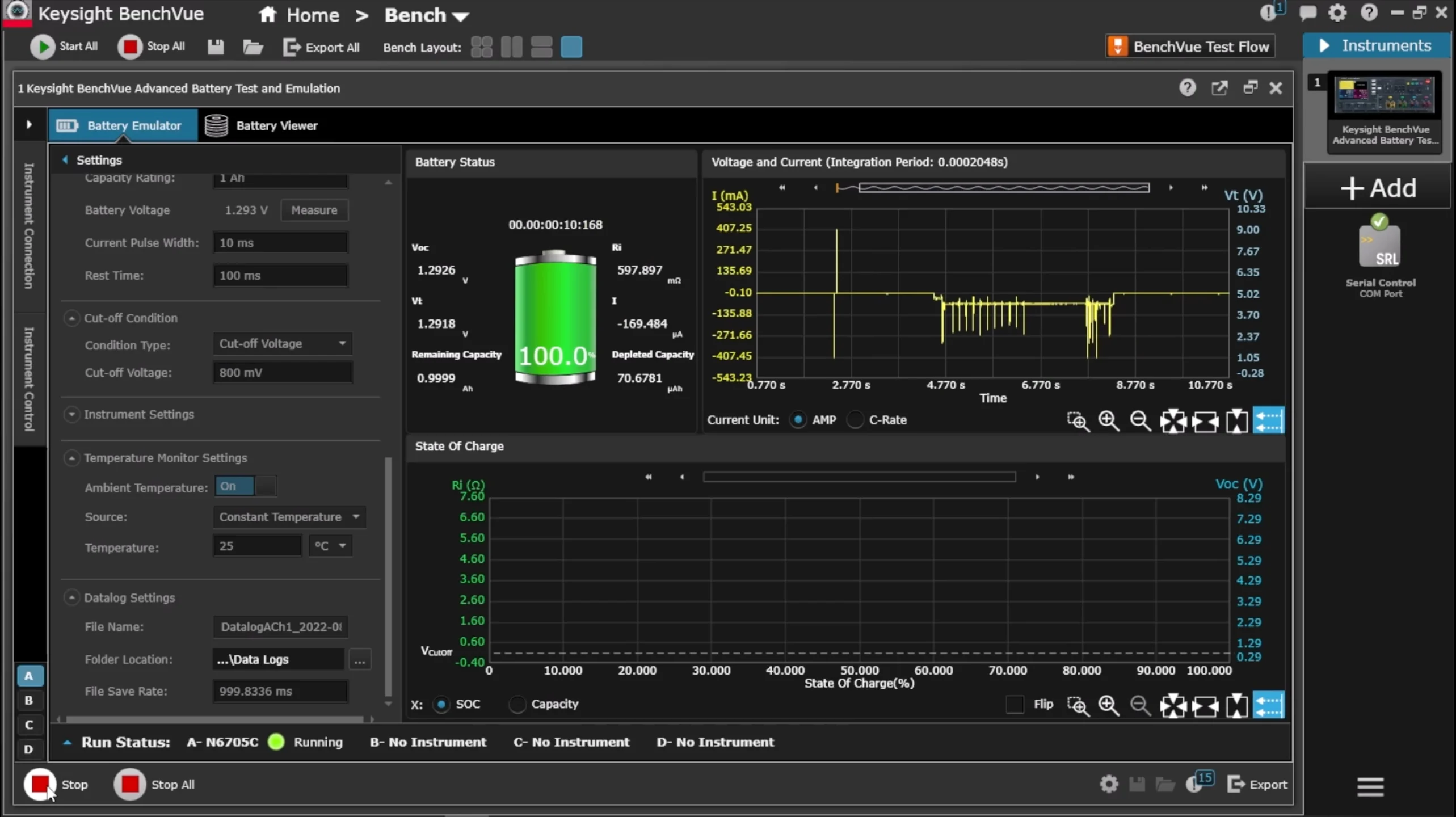Click zoom-in icon in State Of Charge chart

click(1109, 705)
